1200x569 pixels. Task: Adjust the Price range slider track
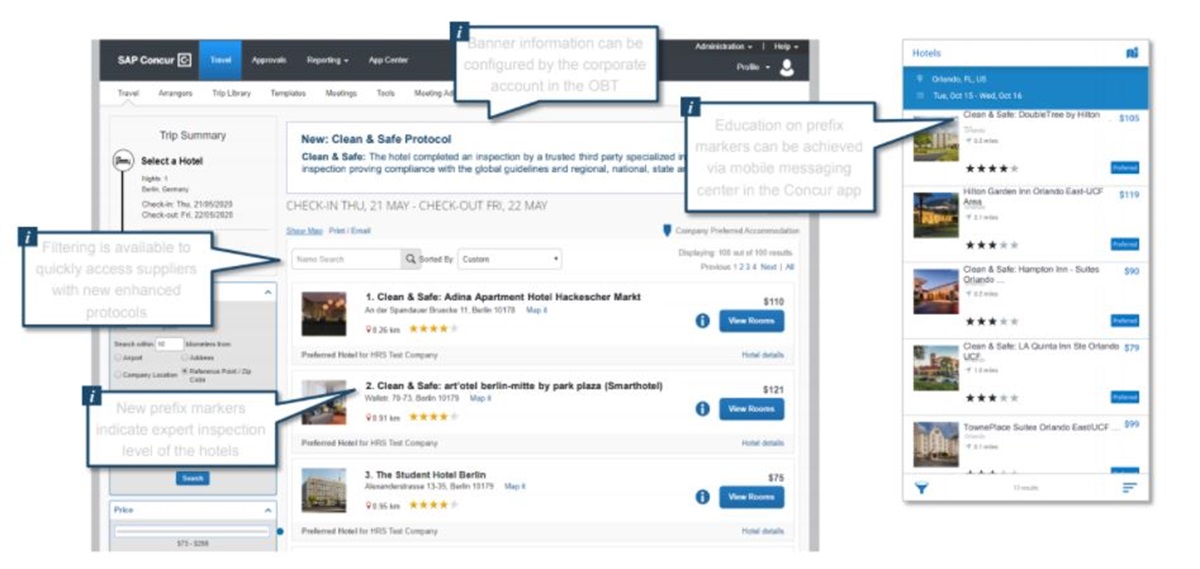click(x=192, y=531)
